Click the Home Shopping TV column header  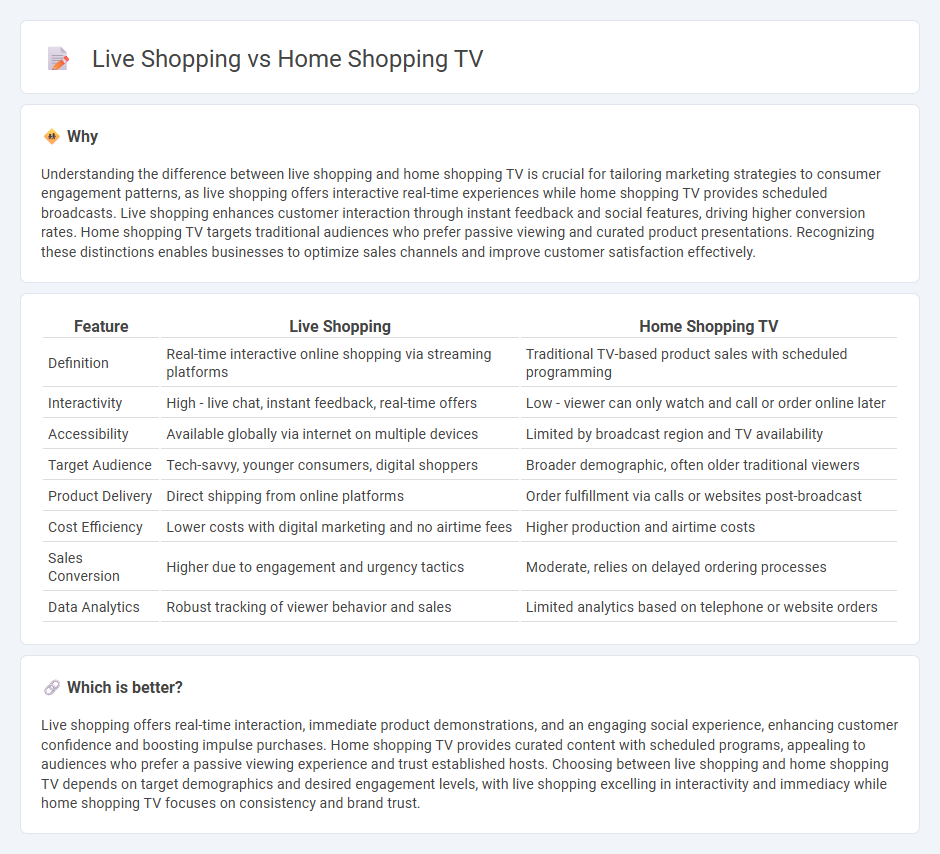709,327
